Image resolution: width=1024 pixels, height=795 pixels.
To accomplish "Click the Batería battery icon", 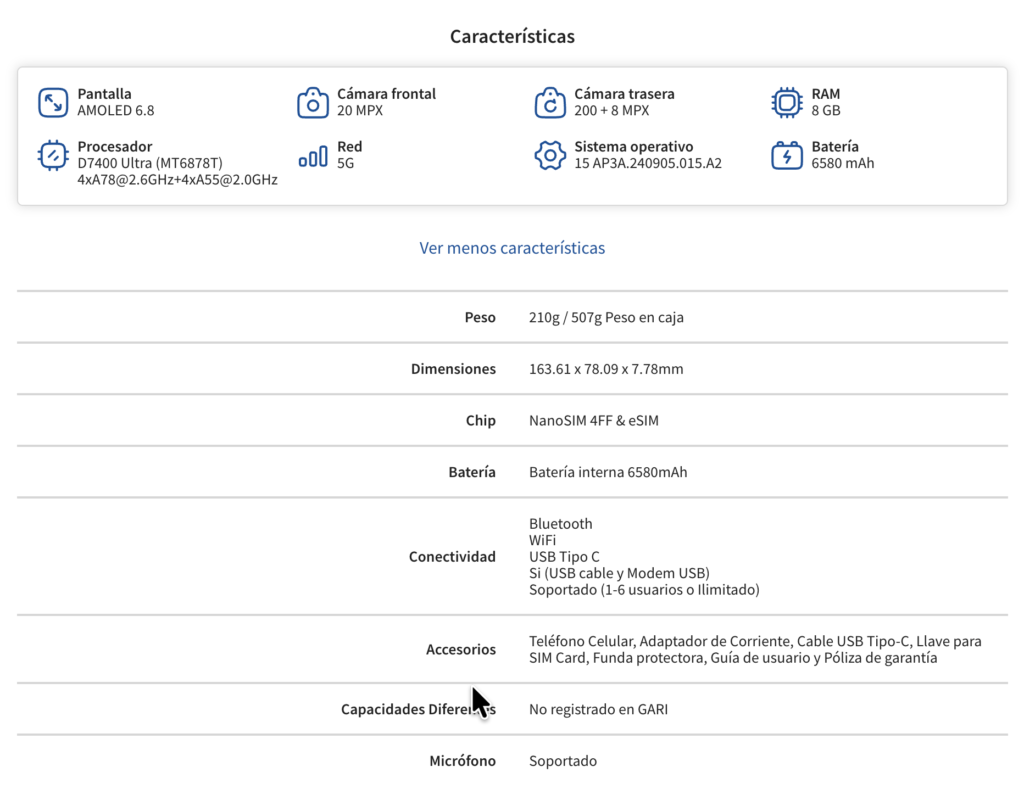I will pos(787,155).
